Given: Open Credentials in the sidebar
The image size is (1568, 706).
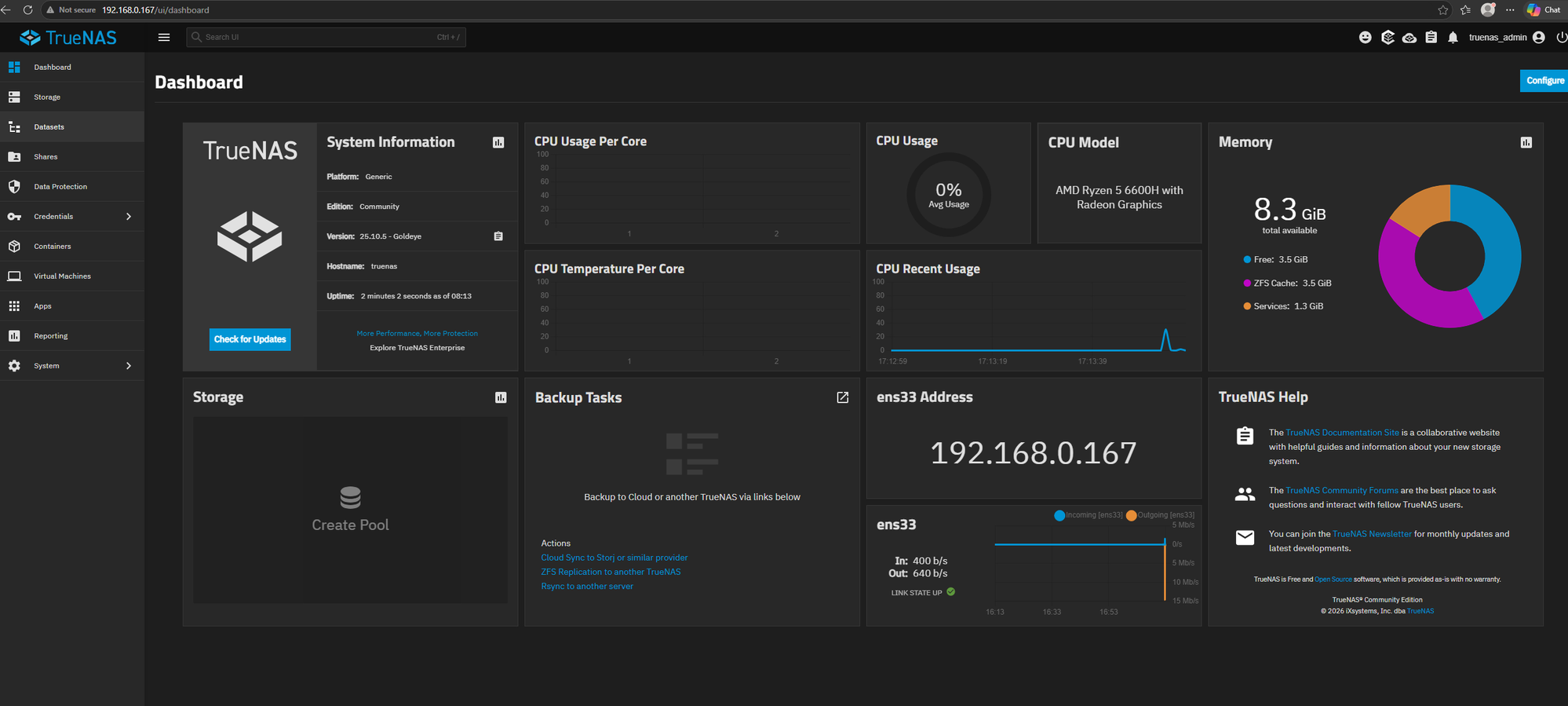Looking at the screenshot, I should [x=72, y=217].
